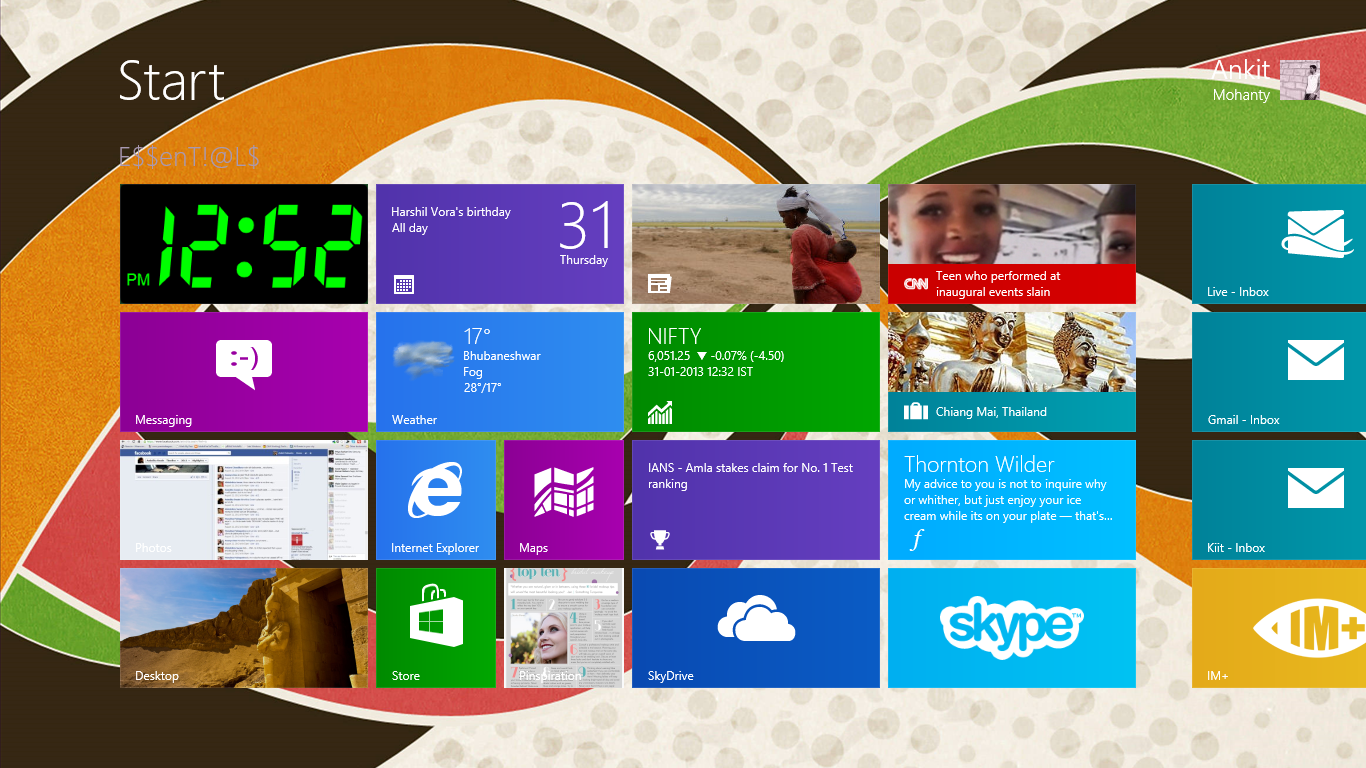Open the Chiang Mai temple photo
The image size is (1366, 768).
(x=1012, y=352)
